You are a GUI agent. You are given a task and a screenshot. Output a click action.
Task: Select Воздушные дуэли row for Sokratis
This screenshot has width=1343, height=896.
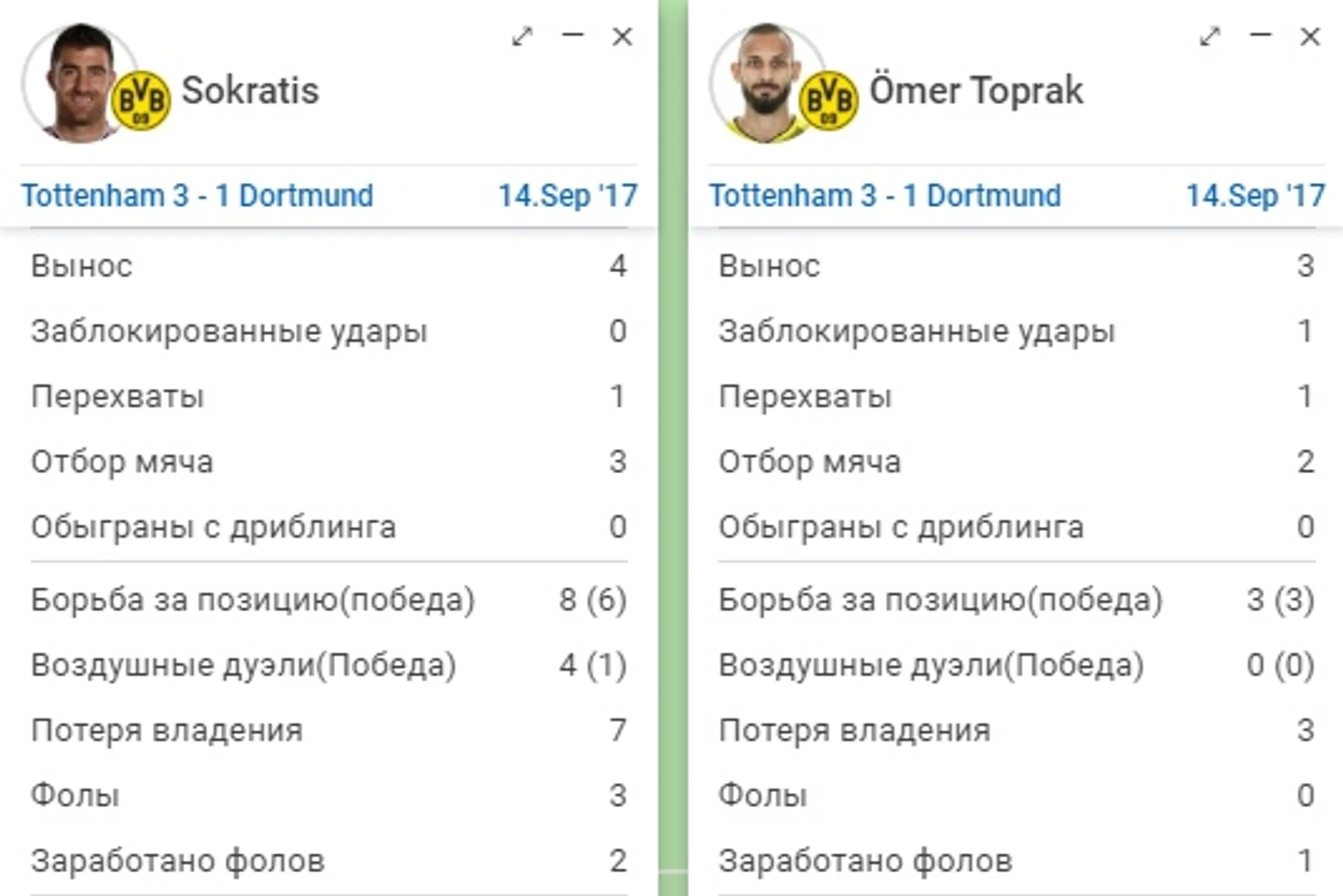pyautogui.click(x=328, y=665)
